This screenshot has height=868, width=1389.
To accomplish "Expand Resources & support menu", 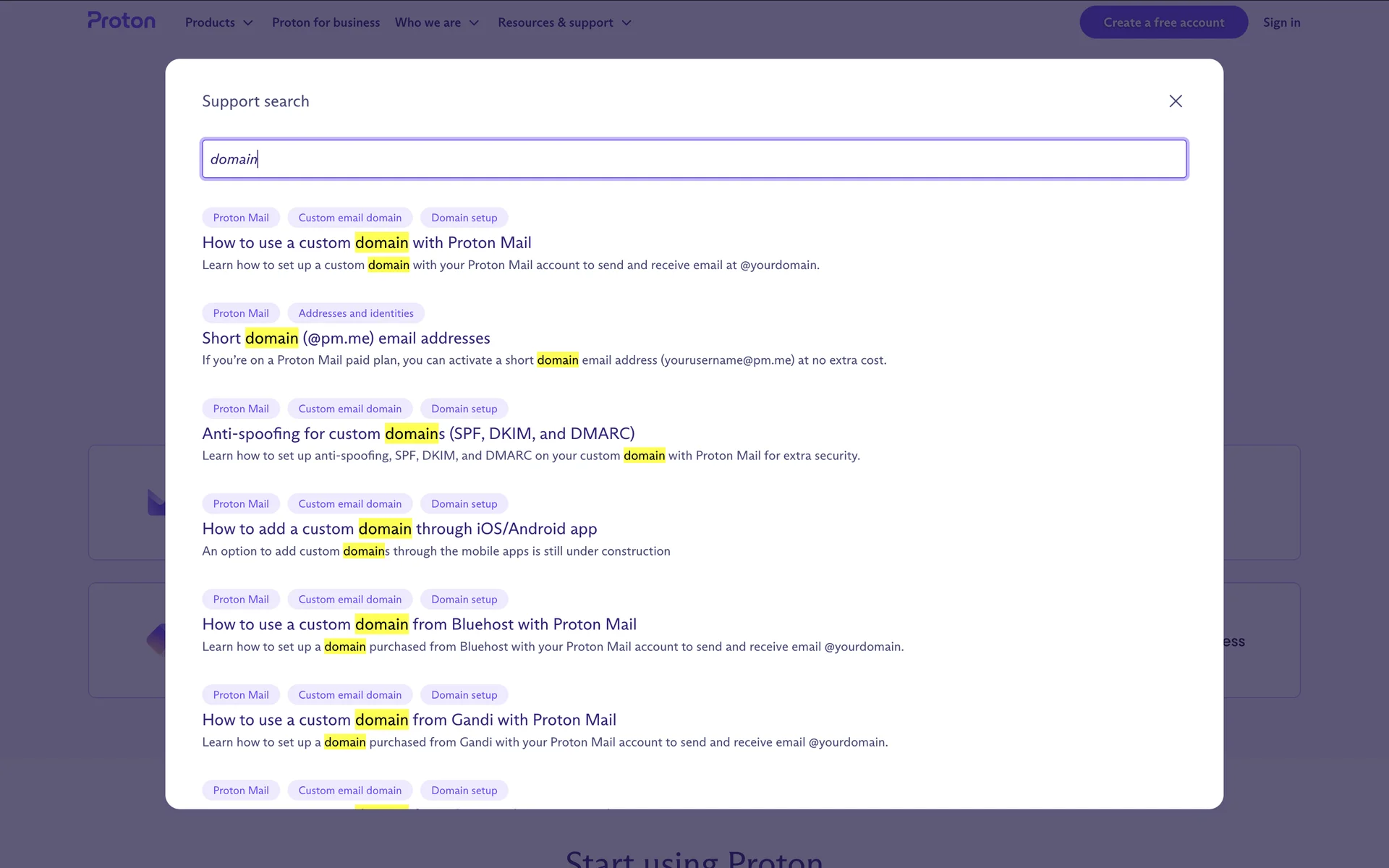I will pos(564,22).
